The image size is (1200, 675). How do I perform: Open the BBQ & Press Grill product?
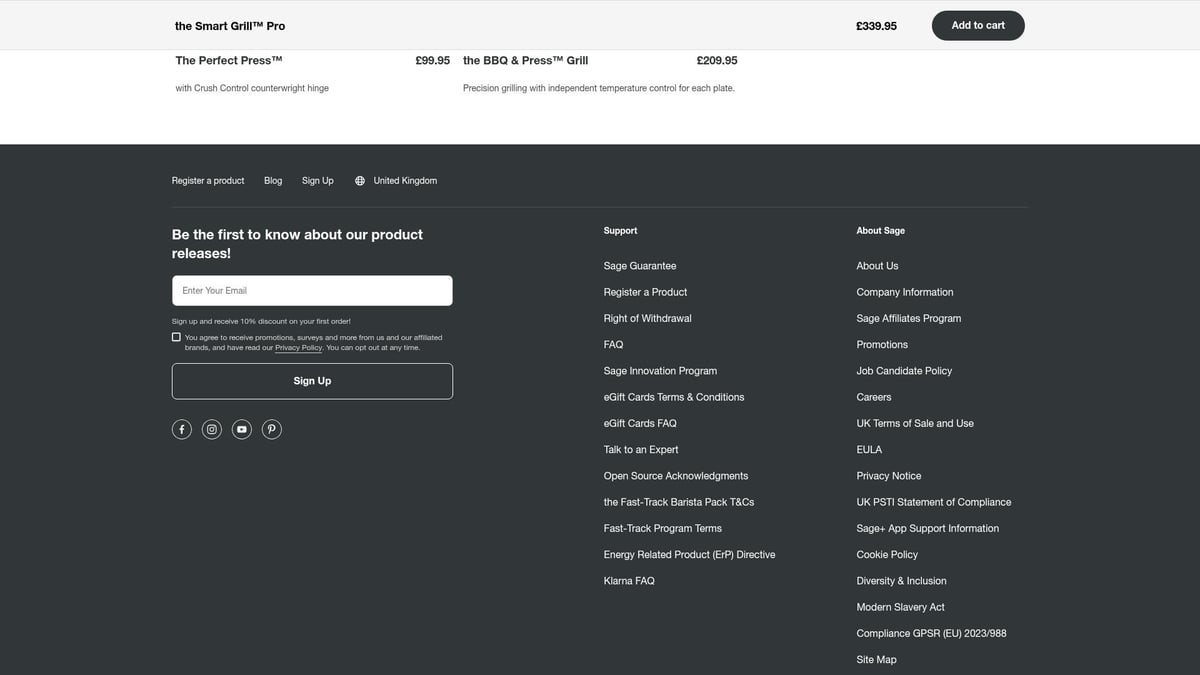pyautogui.click(x=526, y=60)
